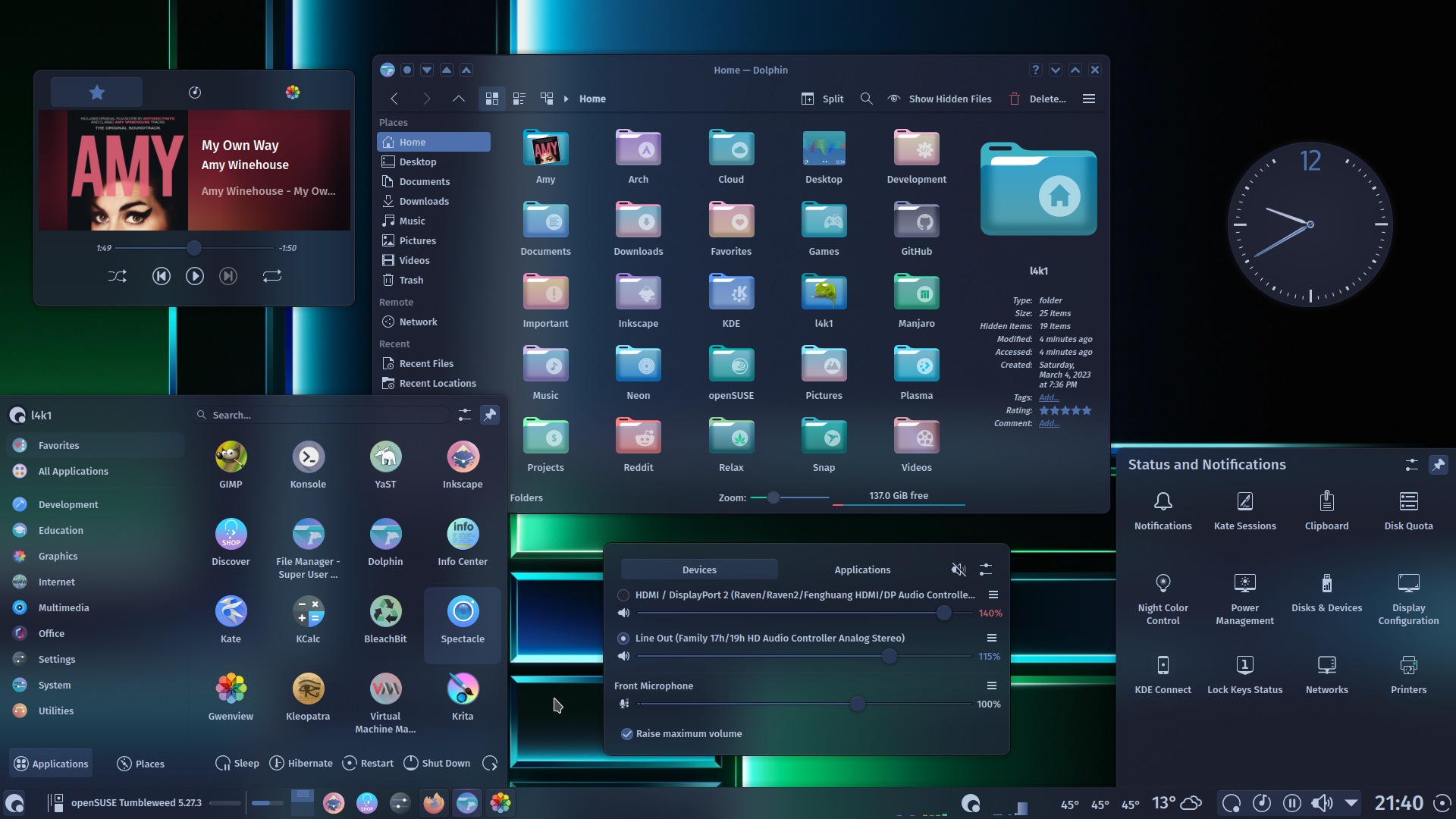1456x819 pixels.
Task: Launch BleachBit from favorites
Action: [x=385, y=620]
